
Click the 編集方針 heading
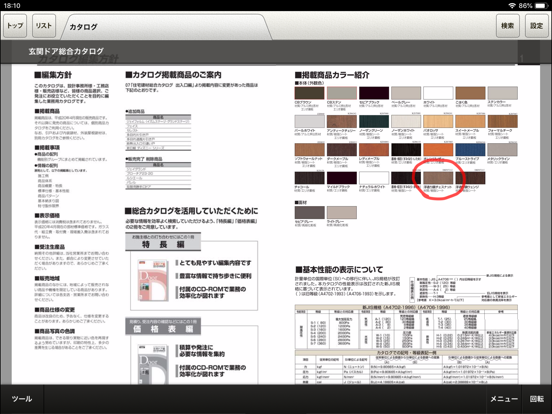tap(53, 75)
